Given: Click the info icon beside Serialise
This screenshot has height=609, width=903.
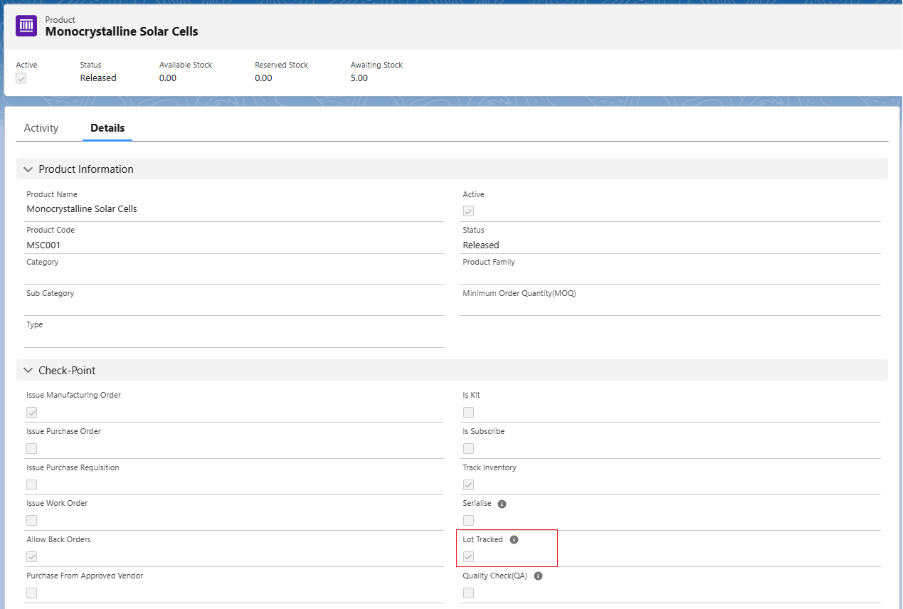Looking at the screenshot, I should click(x=502, y=504).
